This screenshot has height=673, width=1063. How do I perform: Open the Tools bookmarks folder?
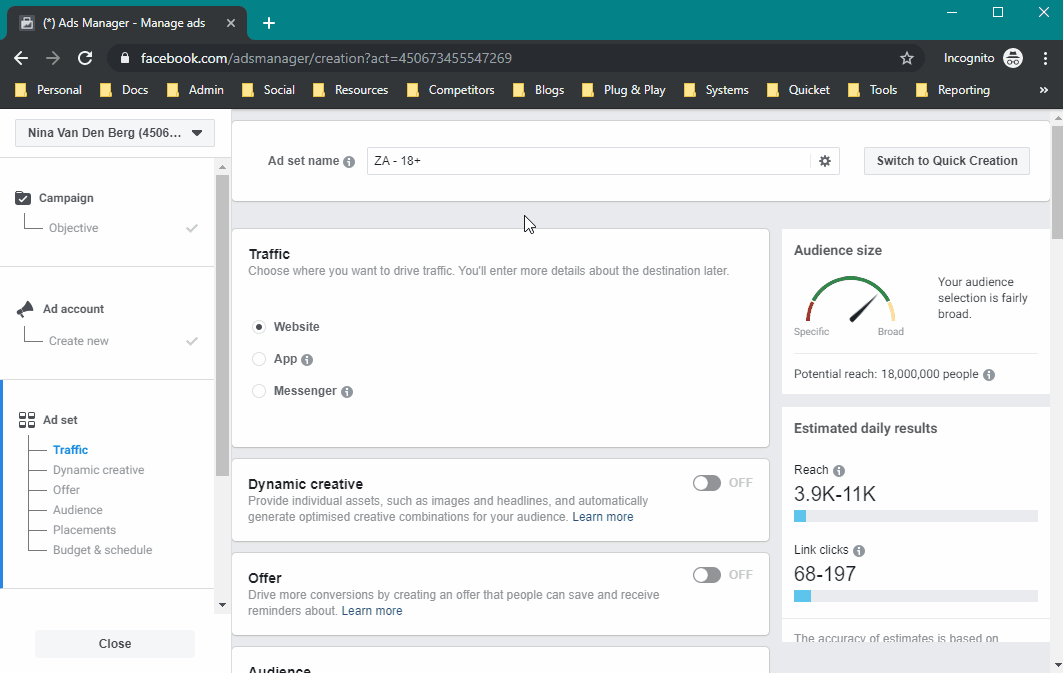(873, 89)
